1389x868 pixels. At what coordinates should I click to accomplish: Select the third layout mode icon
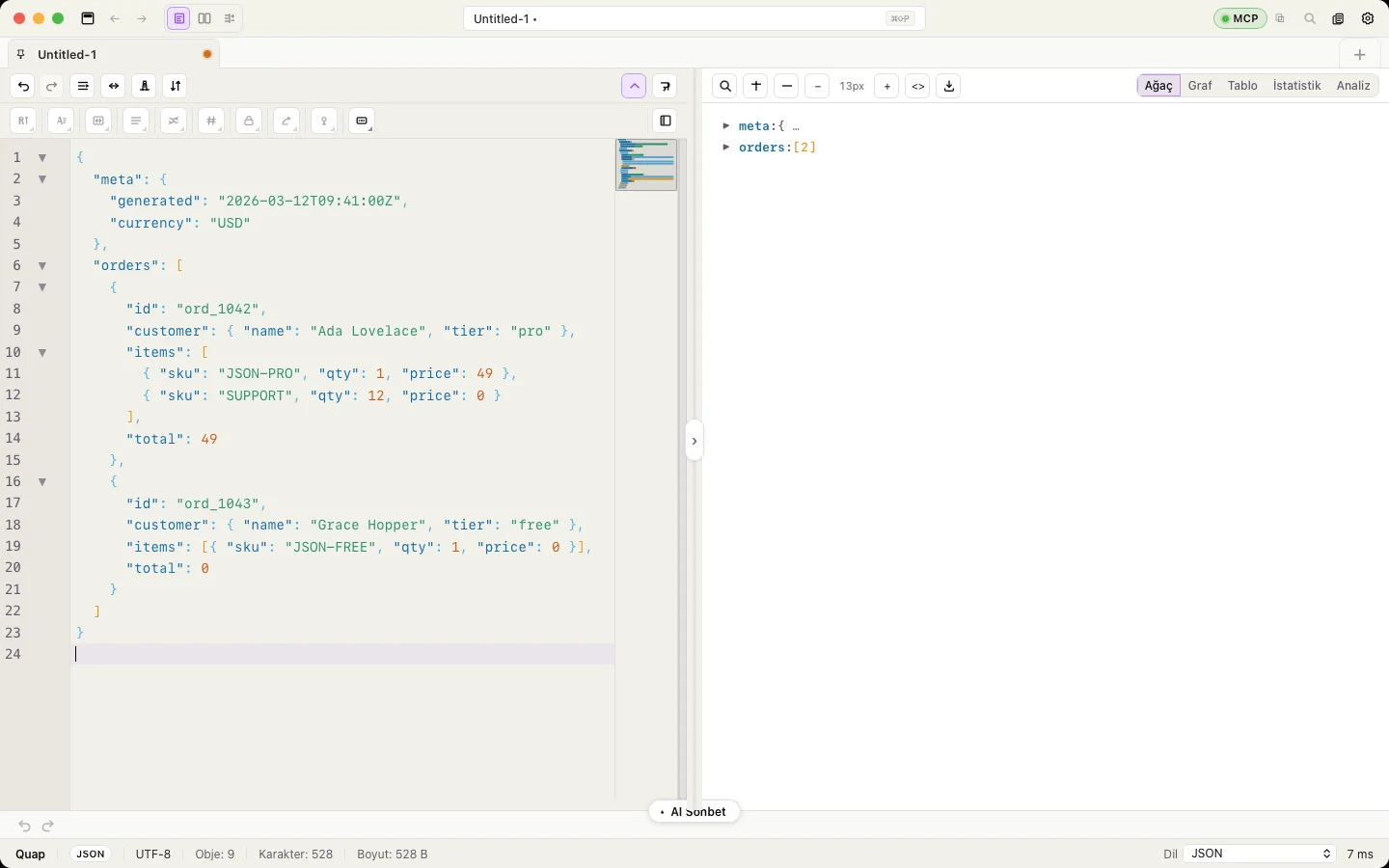point(230,18)
